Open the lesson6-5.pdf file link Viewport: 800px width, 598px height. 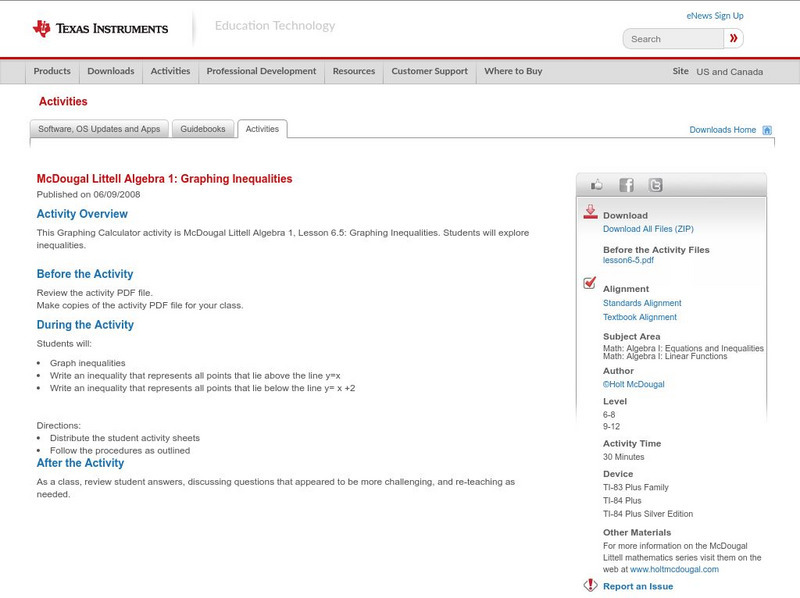(628, 260)
